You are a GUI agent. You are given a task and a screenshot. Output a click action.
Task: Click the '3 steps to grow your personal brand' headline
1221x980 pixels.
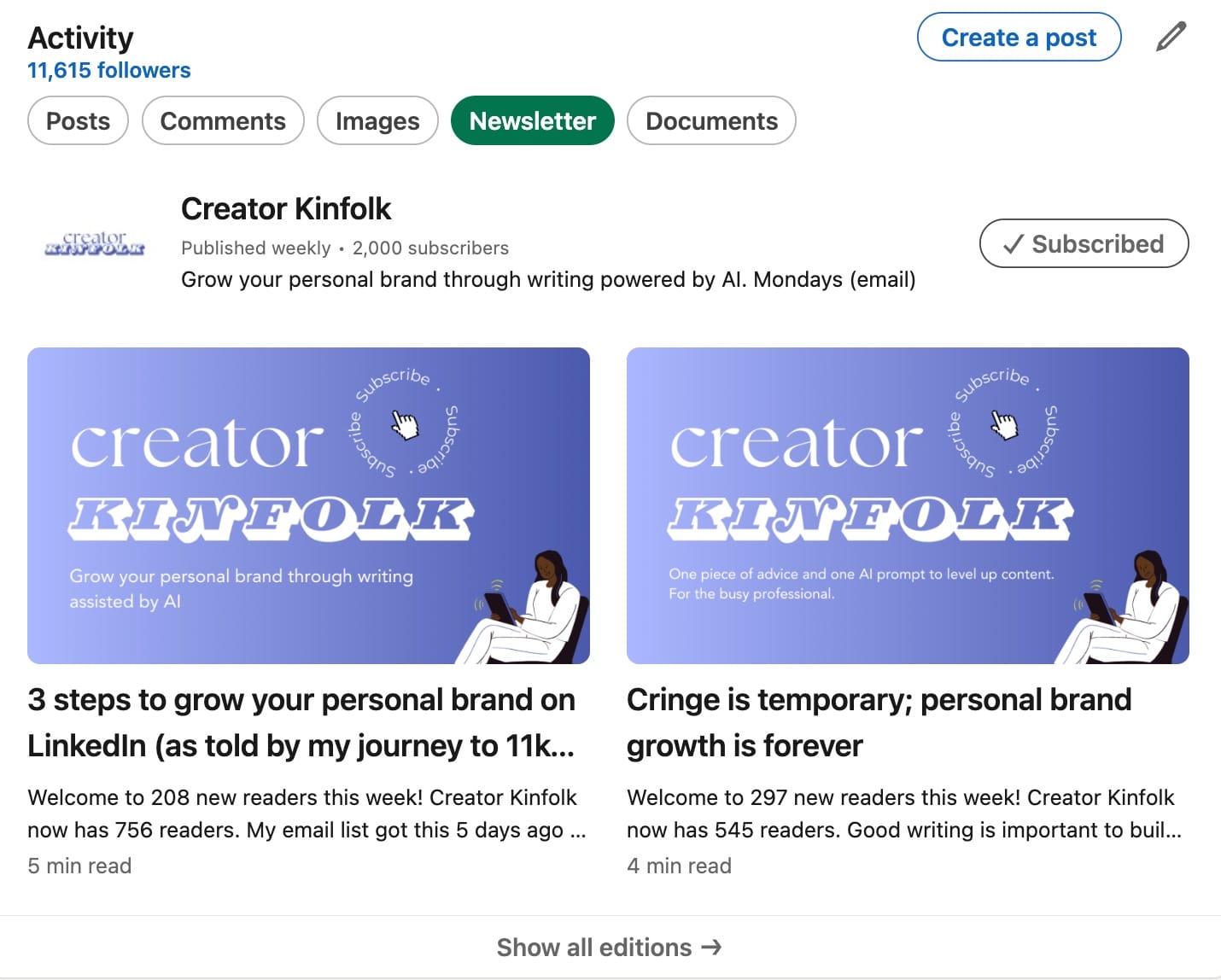pyautogui.click(x=301, y=722)
